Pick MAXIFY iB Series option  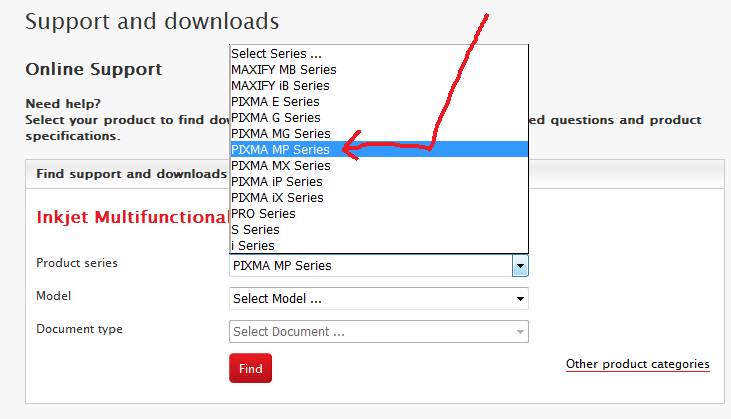coord(280,85)
